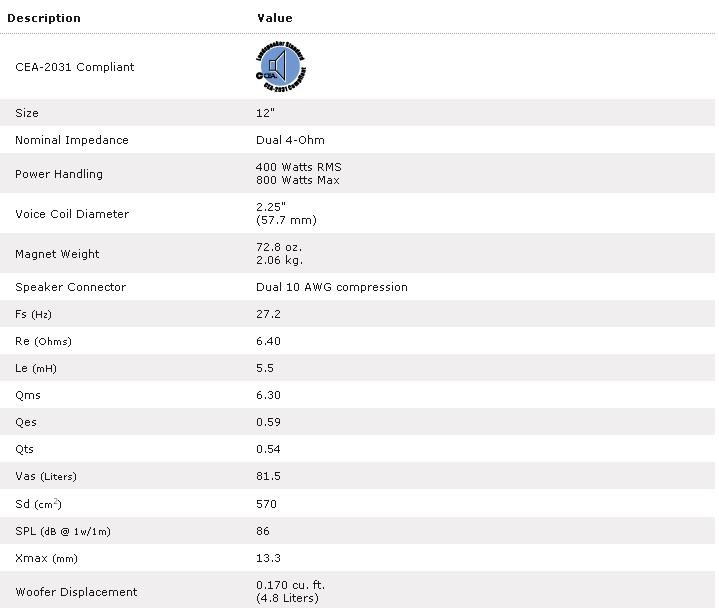Screen dimensions: 719x608
Task: Select the Sd value 570
Action: [266, 504]
